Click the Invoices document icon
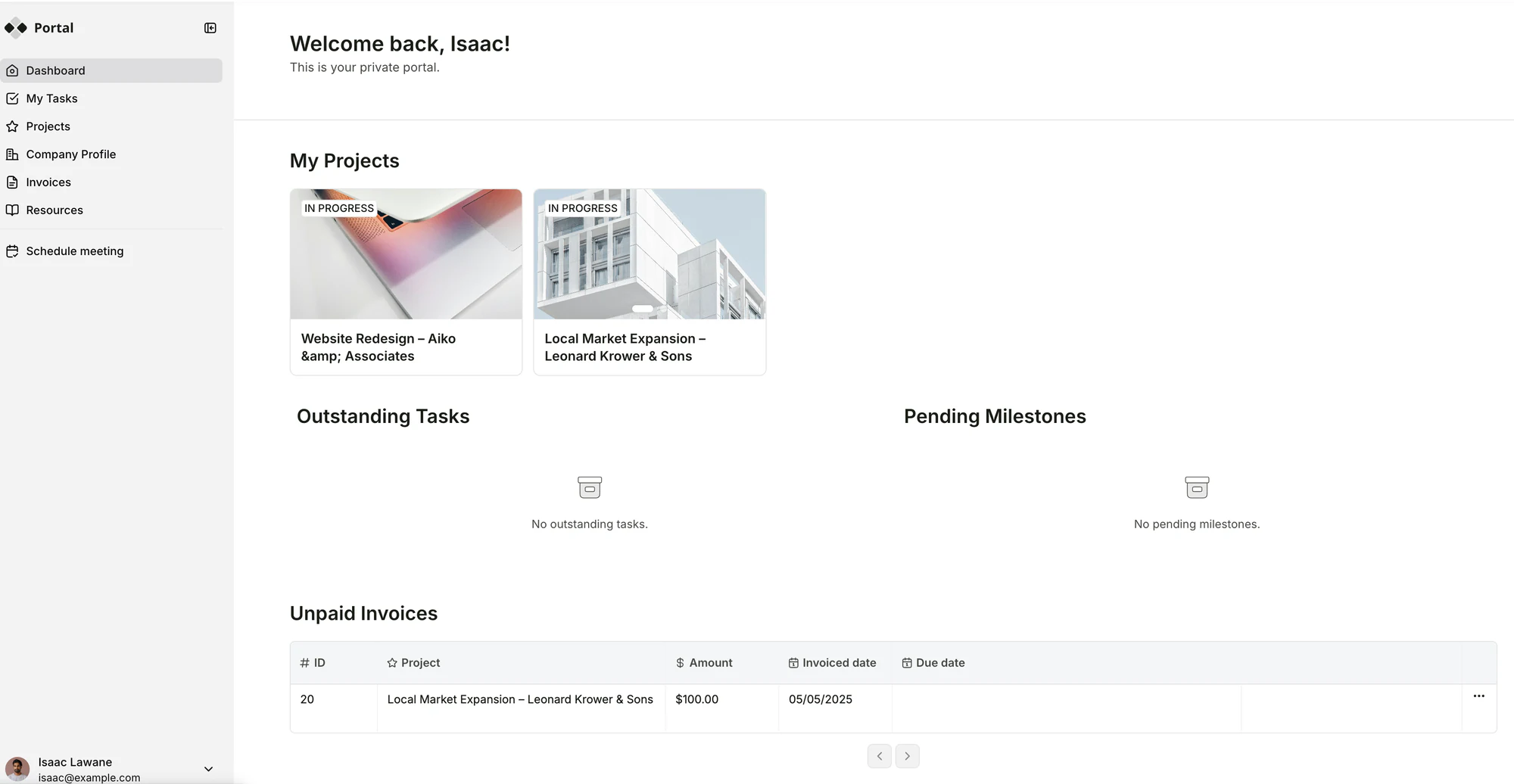Viewport: 1514px width, 784px height. click(x=12, y=182)
